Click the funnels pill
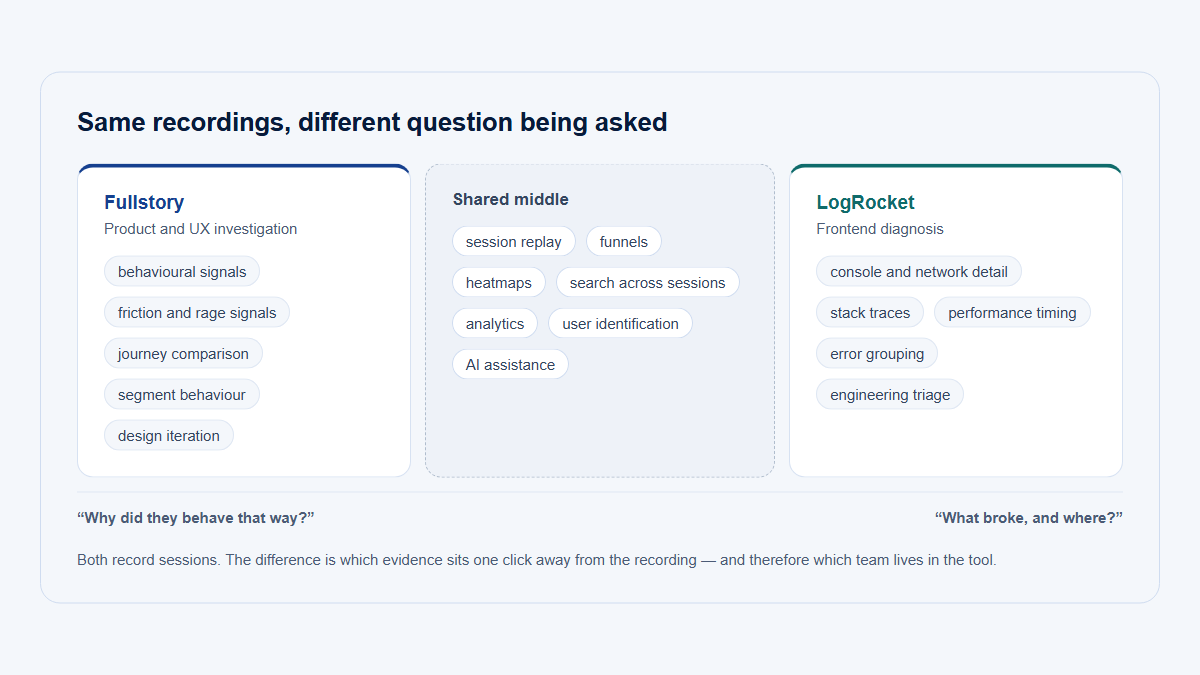Screen dimensions: 1200x675 [x=624, y=242]
